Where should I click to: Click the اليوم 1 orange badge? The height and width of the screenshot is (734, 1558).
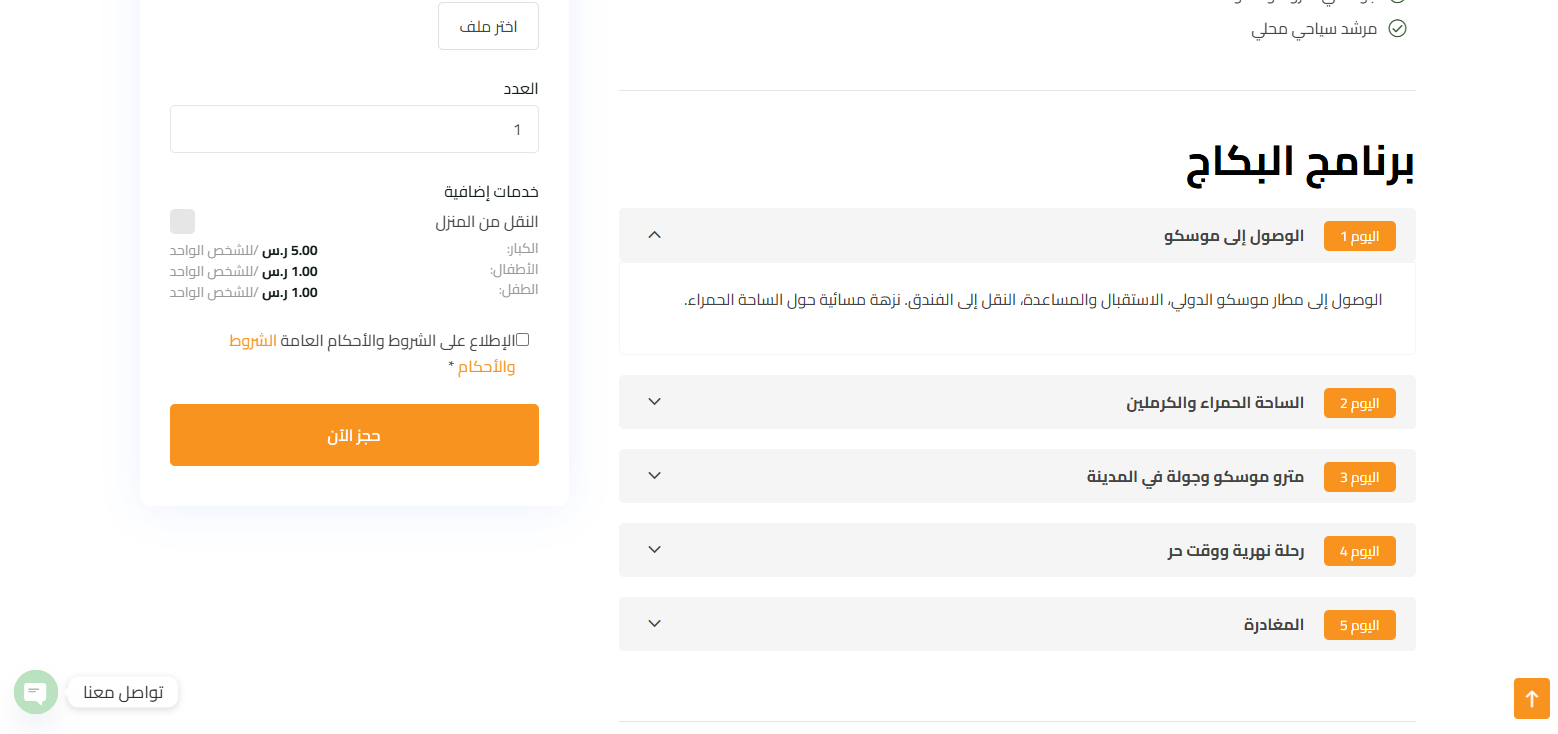click(x=1359, y=236)
